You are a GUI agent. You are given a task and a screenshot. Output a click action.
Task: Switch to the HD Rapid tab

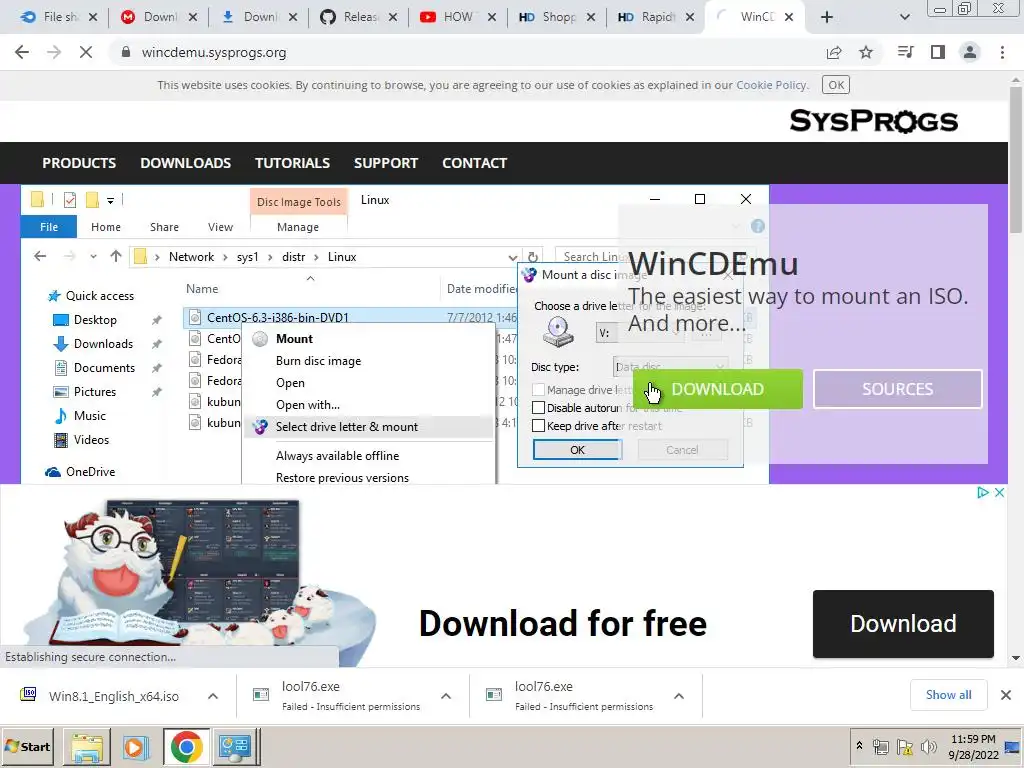click(648, 17)
